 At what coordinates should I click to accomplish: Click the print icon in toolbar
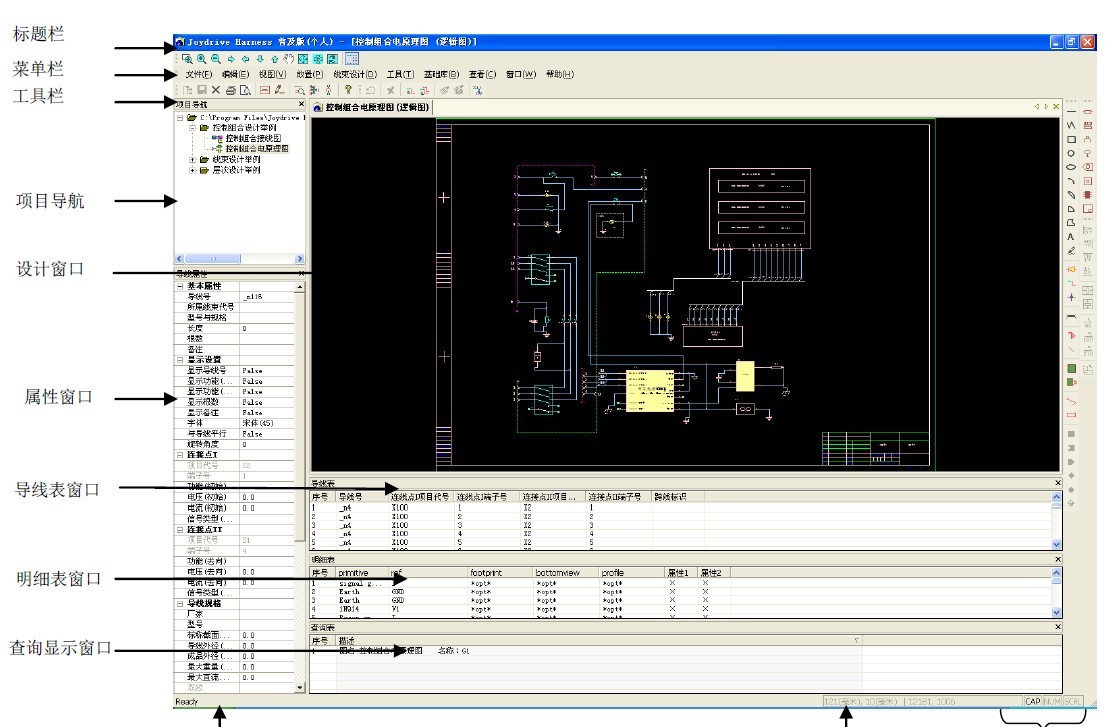click(x=230, y=90)
